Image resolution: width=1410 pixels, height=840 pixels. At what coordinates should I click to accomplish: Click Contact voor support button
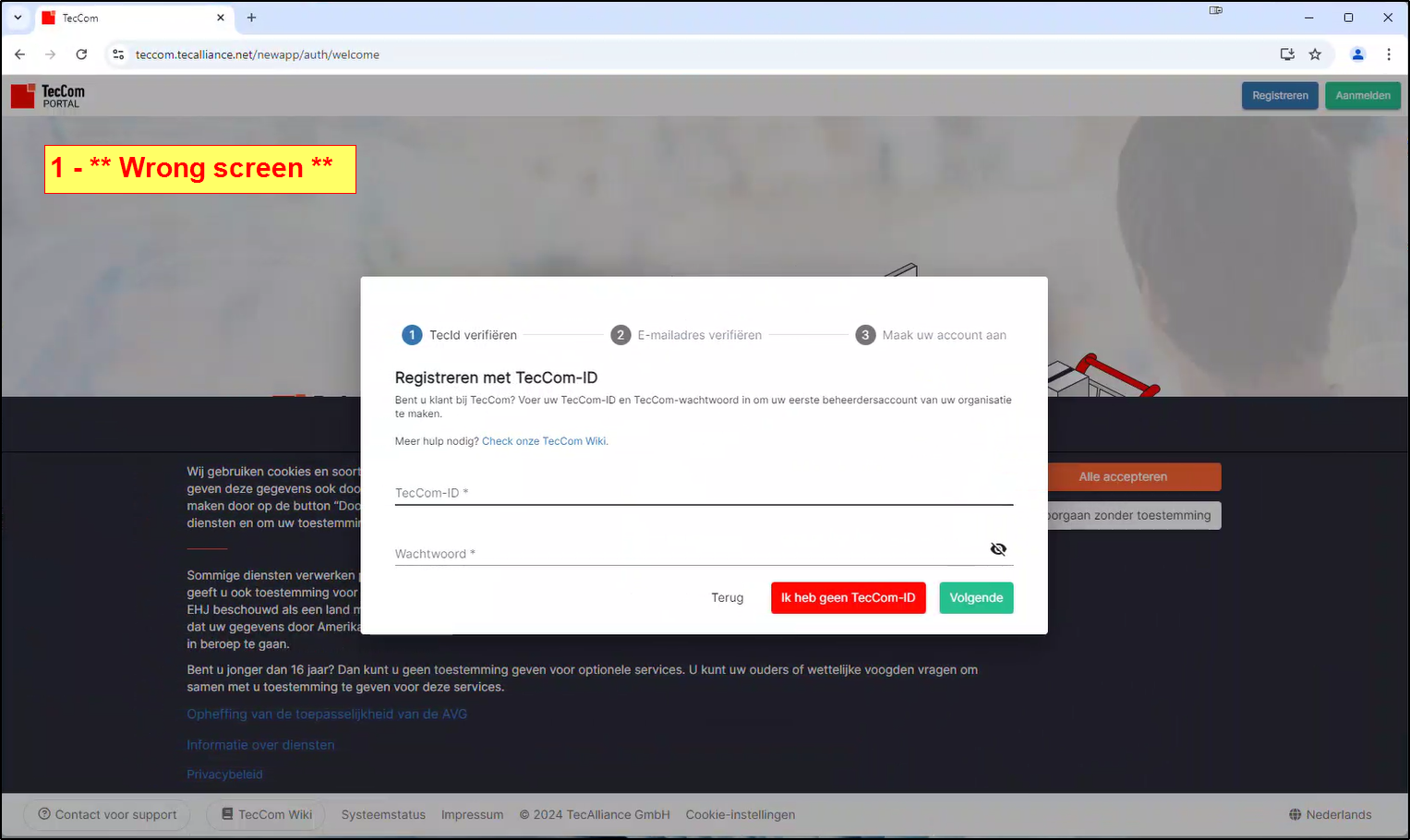coord(107,815)
